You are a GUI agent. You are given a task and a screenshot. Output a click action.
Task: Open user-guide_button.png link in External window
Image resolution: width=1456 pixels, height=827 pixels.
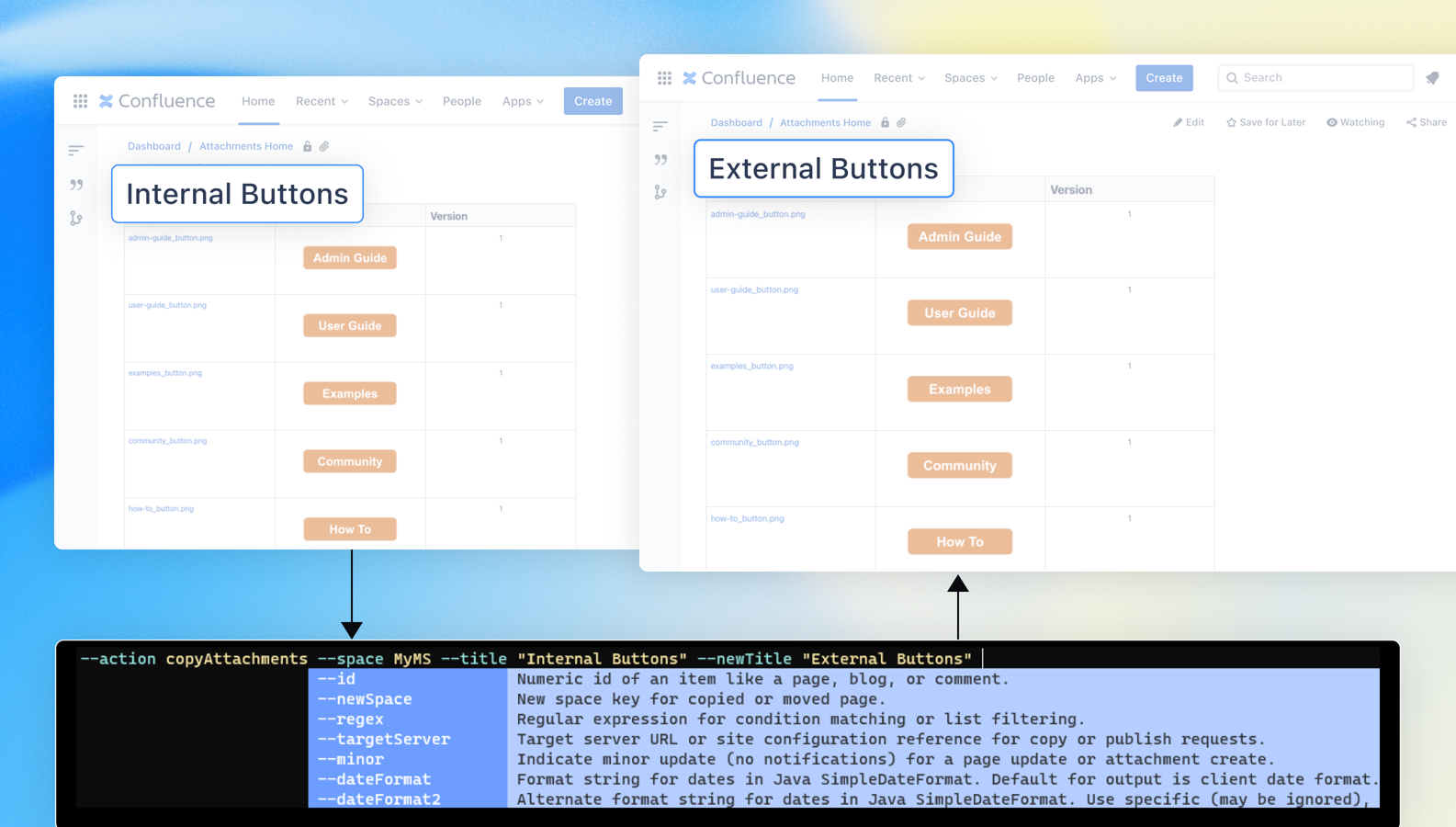[754, 289]
